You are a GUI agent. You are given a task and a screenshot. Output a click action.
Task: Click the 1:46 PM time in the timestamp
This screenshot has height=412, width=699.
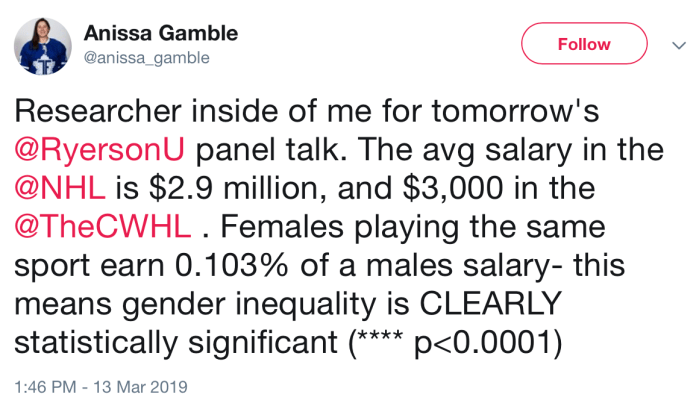point(45,385)
